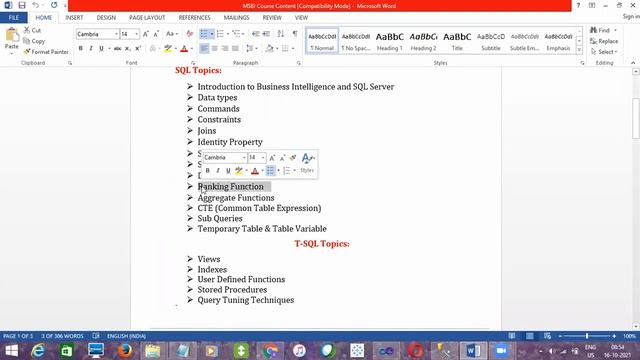Viewport: 640px width, 360px height.
Task: Click the Find binoculars icon
Action: (x=594, y=30)
